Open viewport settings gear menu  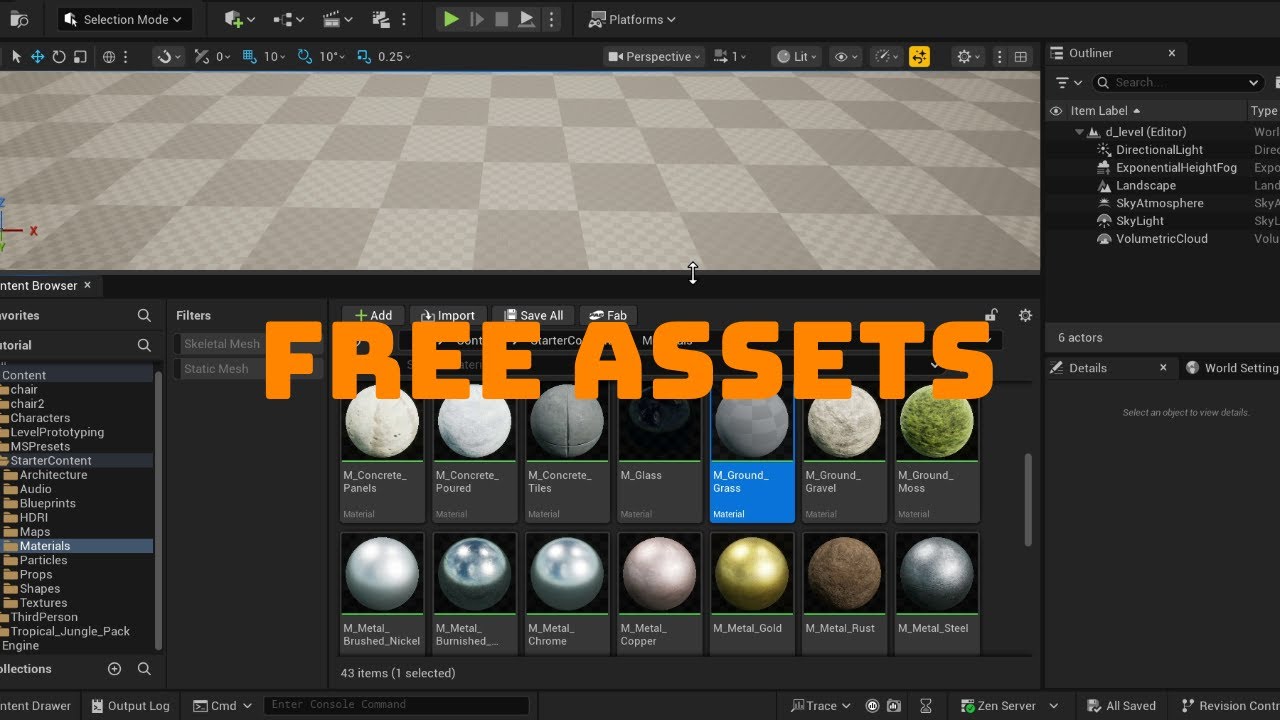tap(969, 57)
